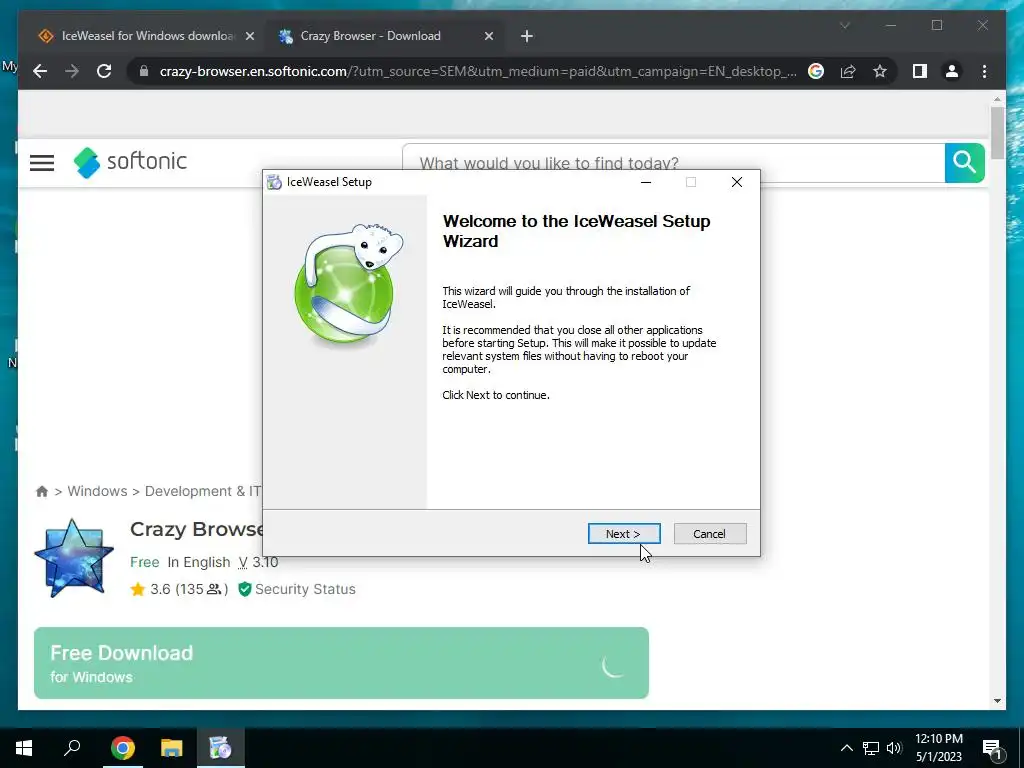Click Crazy Browser star app icon

[x=74, y=558]
